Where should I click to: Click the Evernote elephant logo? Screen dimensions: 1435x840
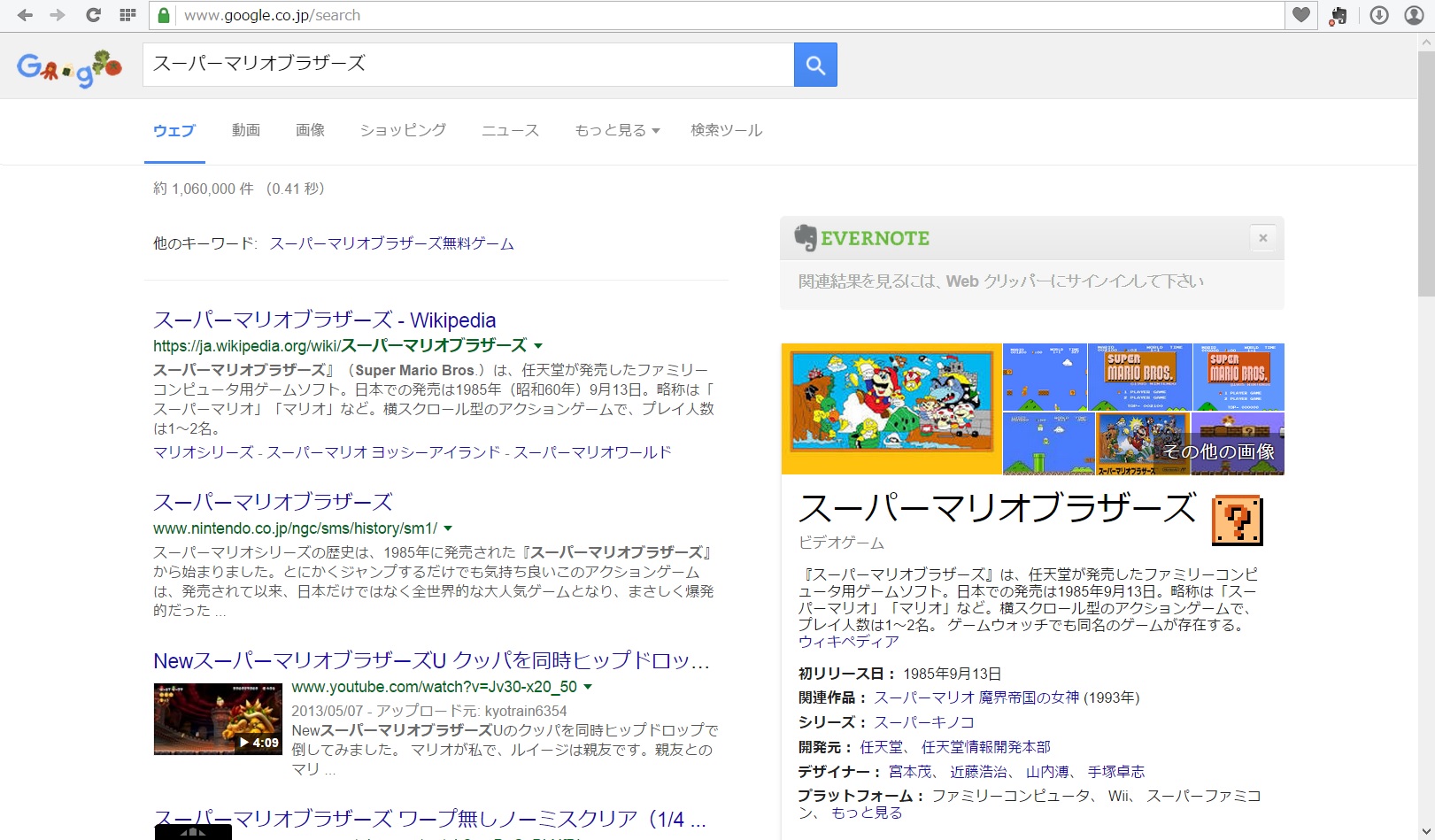click(x=806, y=237)
